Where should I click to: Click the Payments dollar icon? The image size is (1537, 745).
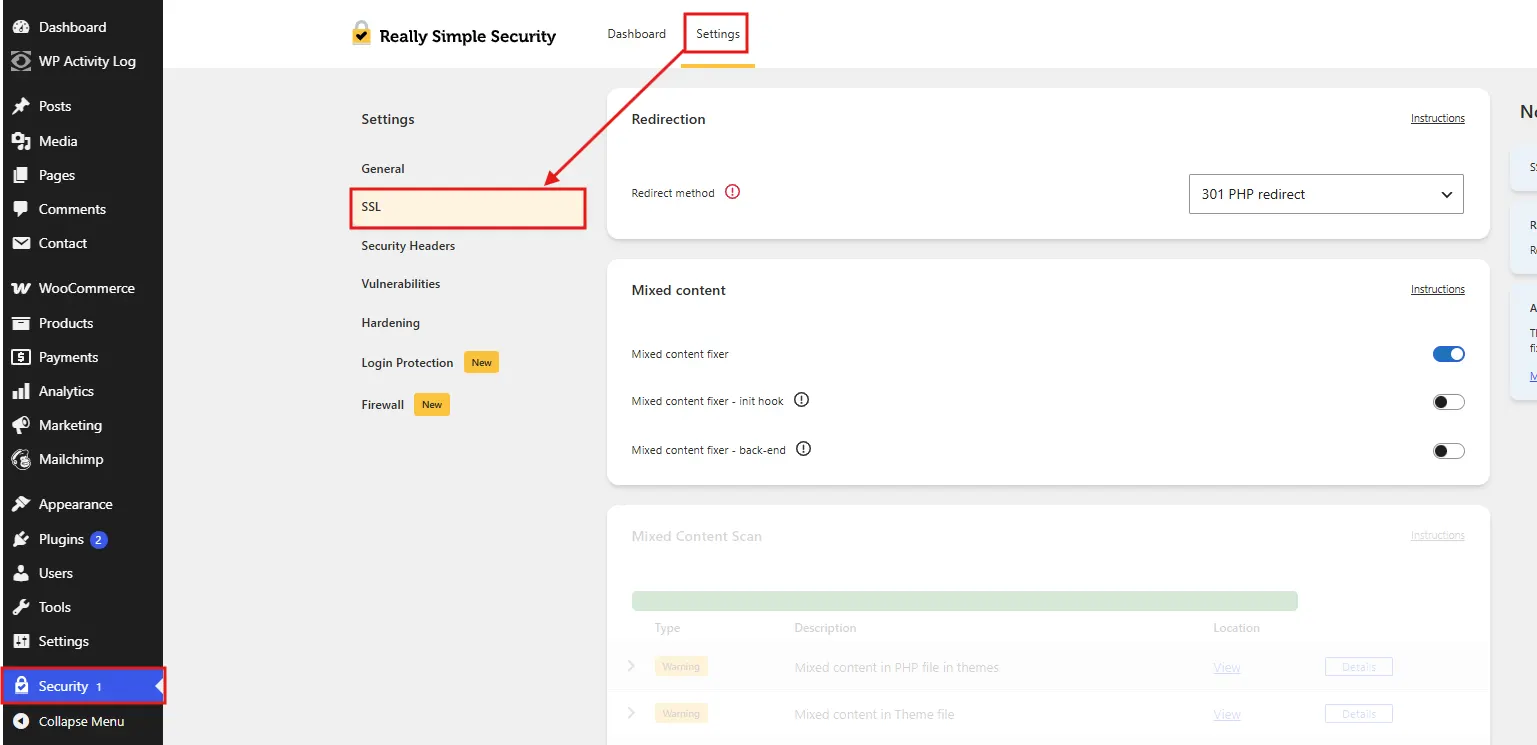20,357
